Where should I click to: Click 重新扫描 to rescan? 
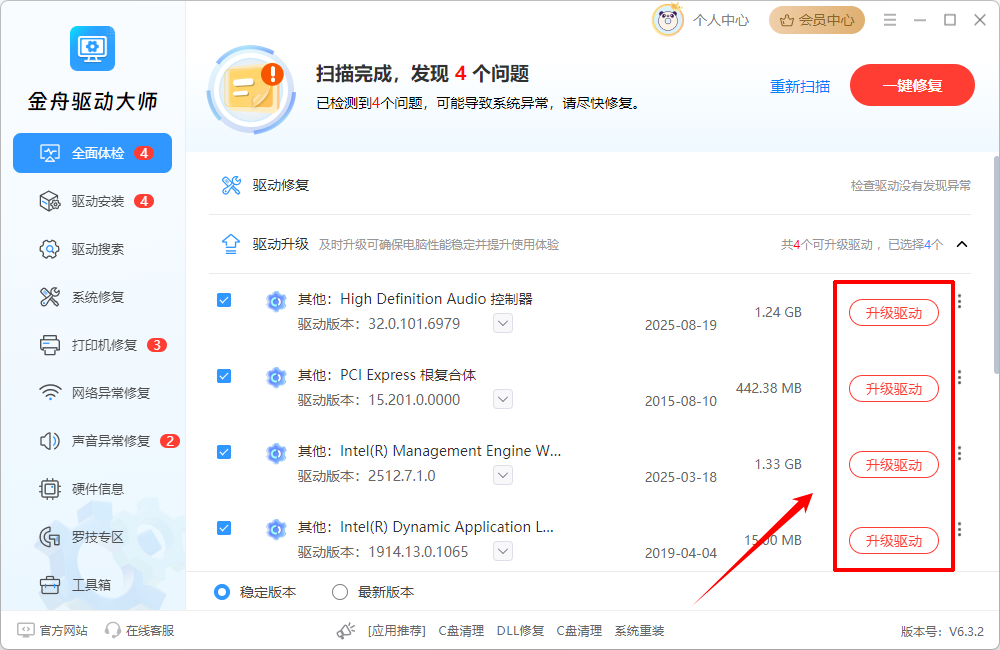coord(800,86)
